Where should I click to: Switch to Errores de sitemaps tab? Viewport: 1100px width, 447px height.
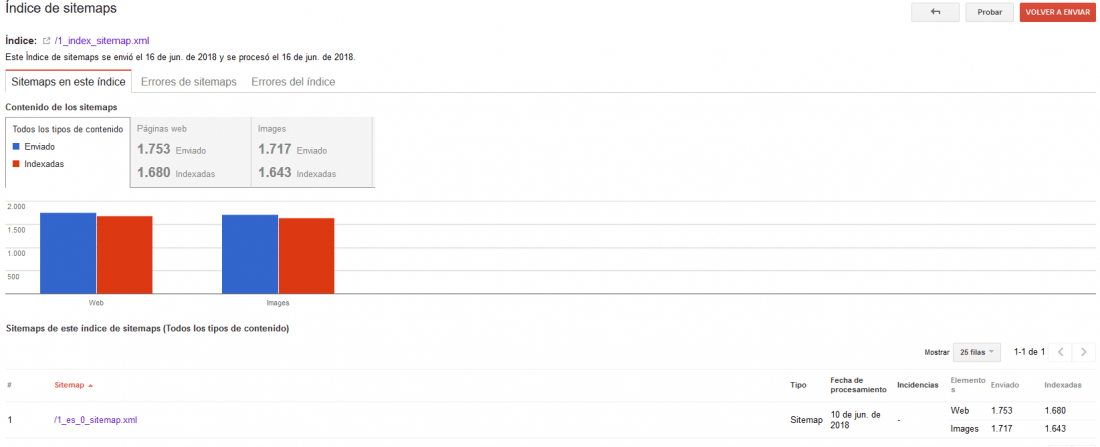tap(189, 82)
